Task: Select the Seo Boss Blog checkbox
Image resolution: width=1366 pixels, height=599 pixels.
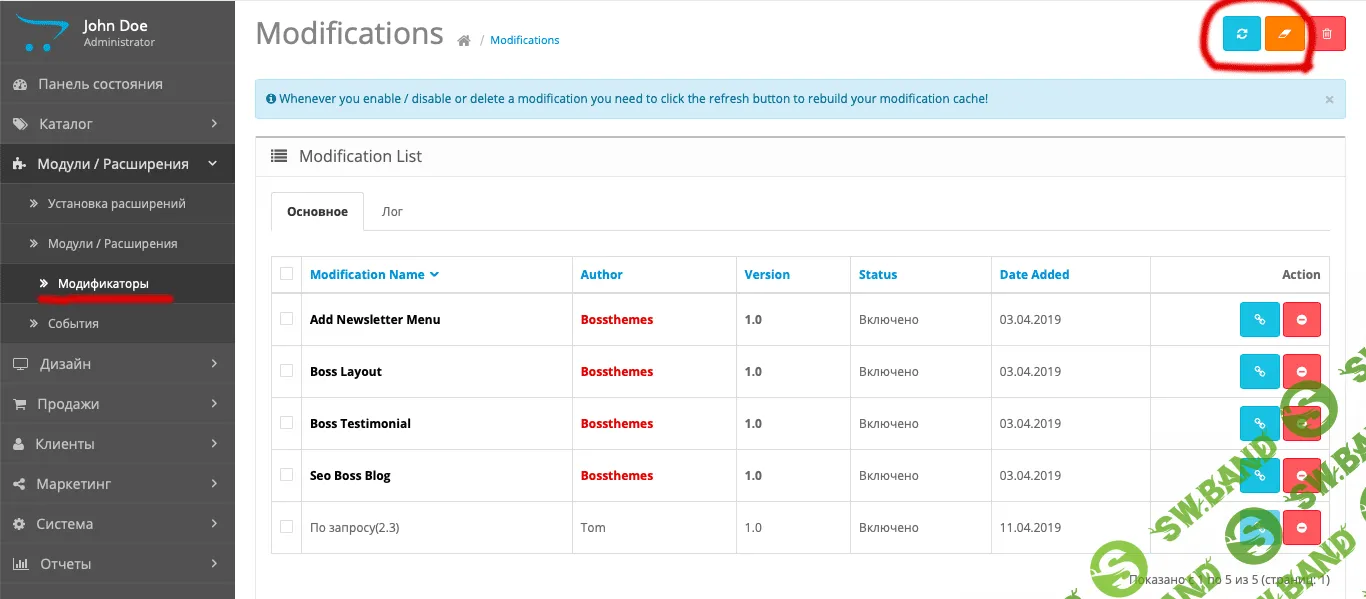Action: (287, 475)
